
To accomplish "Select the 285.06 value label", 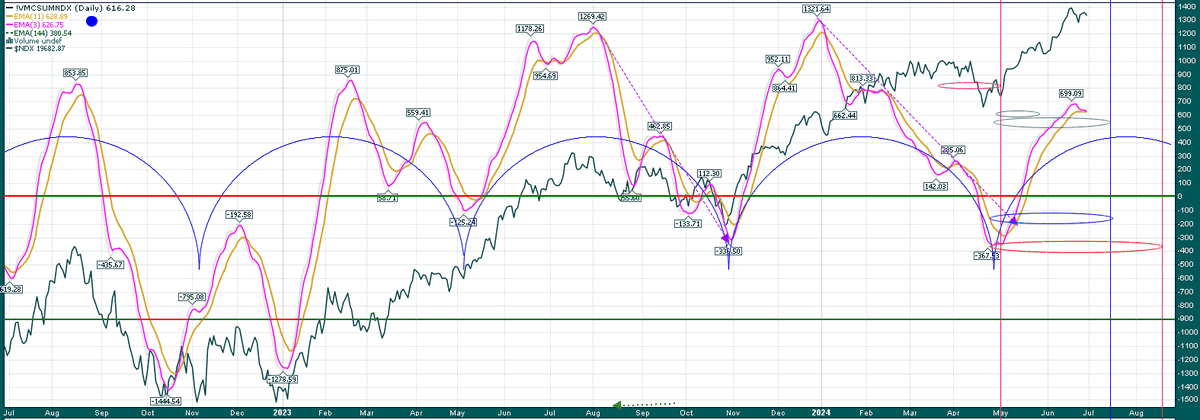I will pyautogui.click(x=952, y=150).
